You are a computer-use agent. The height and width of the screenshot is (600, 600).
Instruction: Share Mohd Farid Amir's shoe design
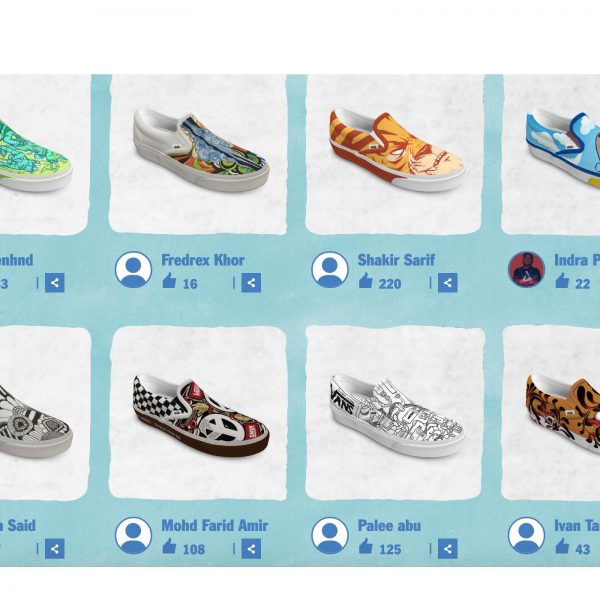tap(251, 549)
